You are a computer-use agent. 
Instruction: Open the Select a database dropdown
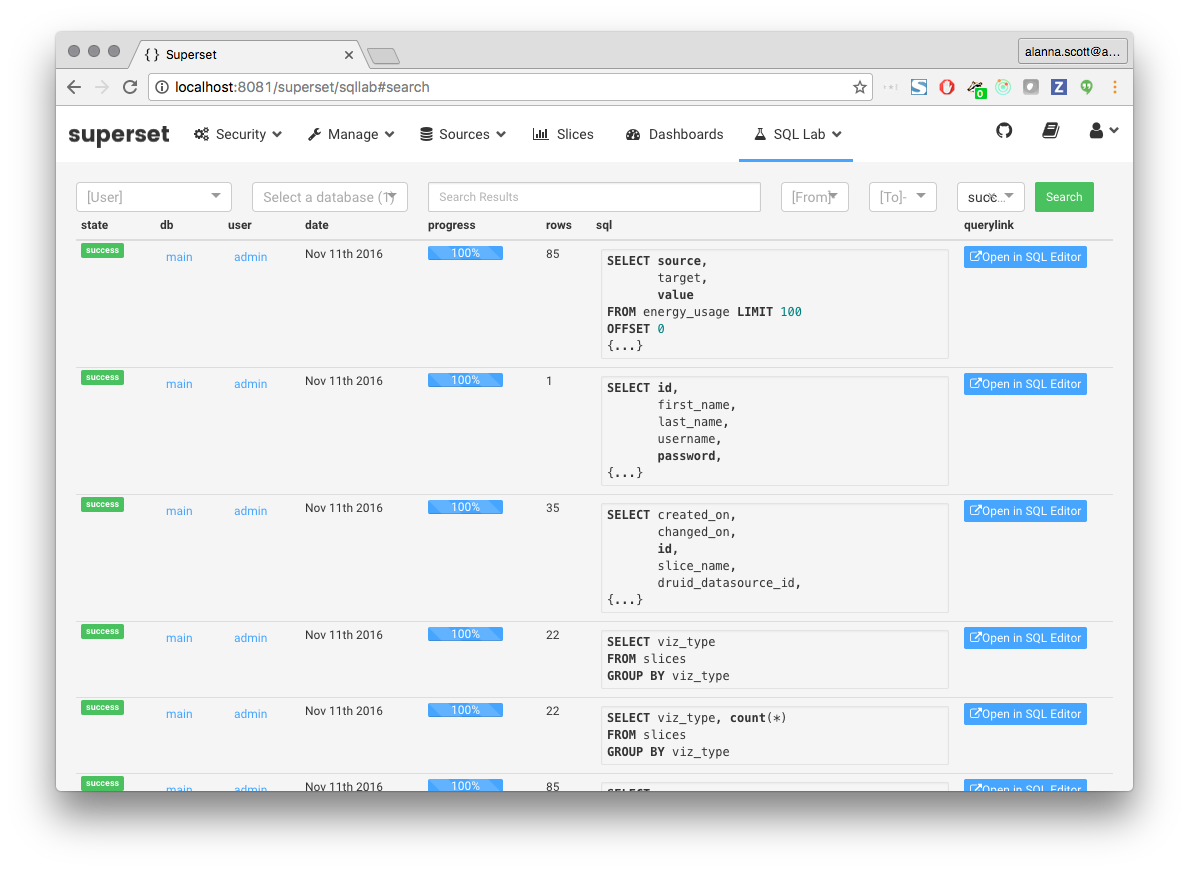click(x=330, y=197)
